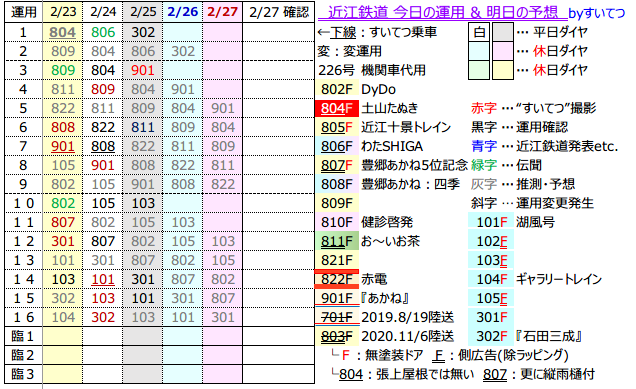The width and height of the screenshot is (636, 389).
Task: Click red 807 in operation row 11
Action: [x=63, y=222]
